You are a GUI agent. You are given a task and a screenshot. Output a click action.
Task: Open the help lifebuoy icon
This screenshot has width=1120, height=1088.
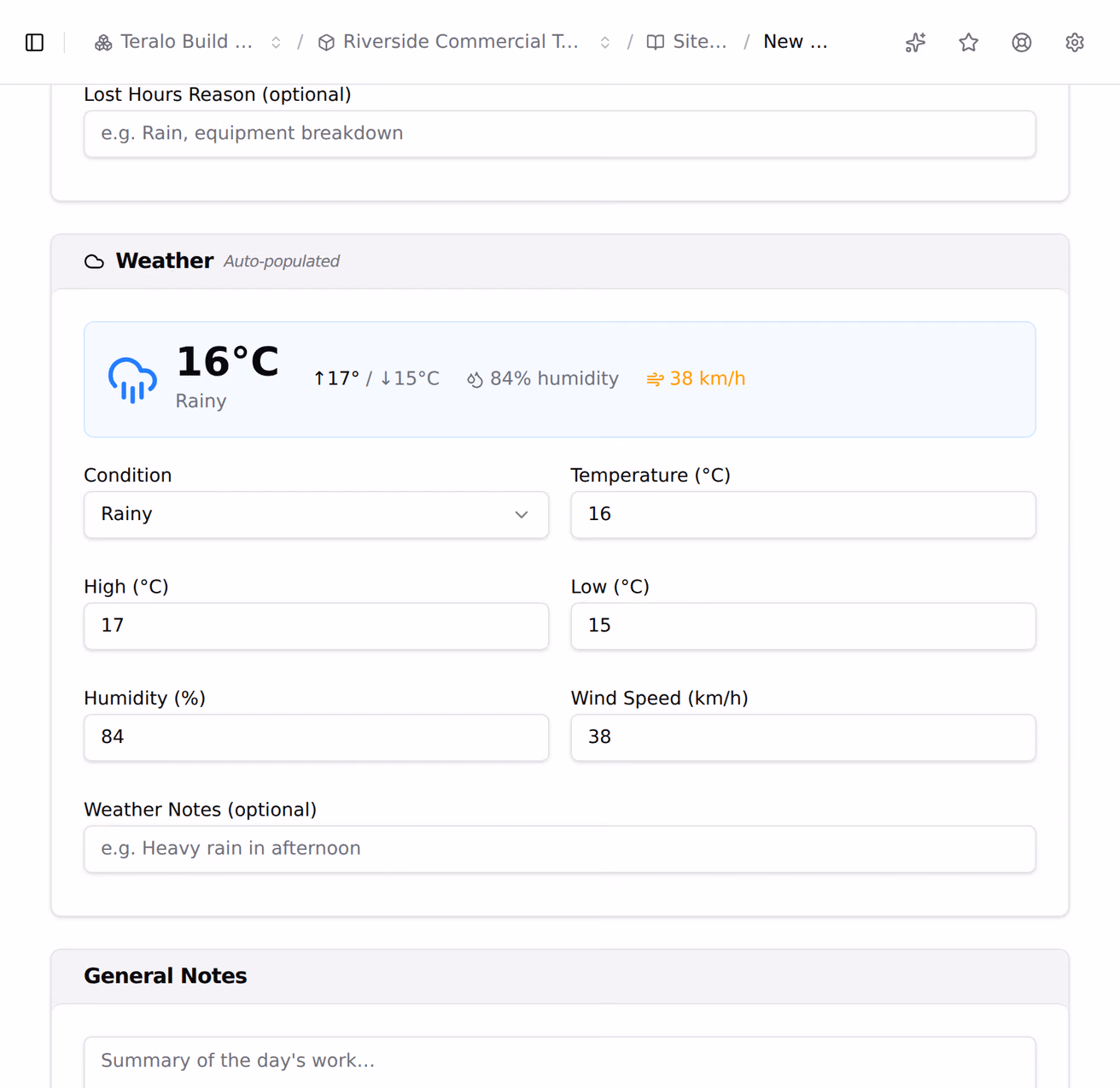point(1021,42)
